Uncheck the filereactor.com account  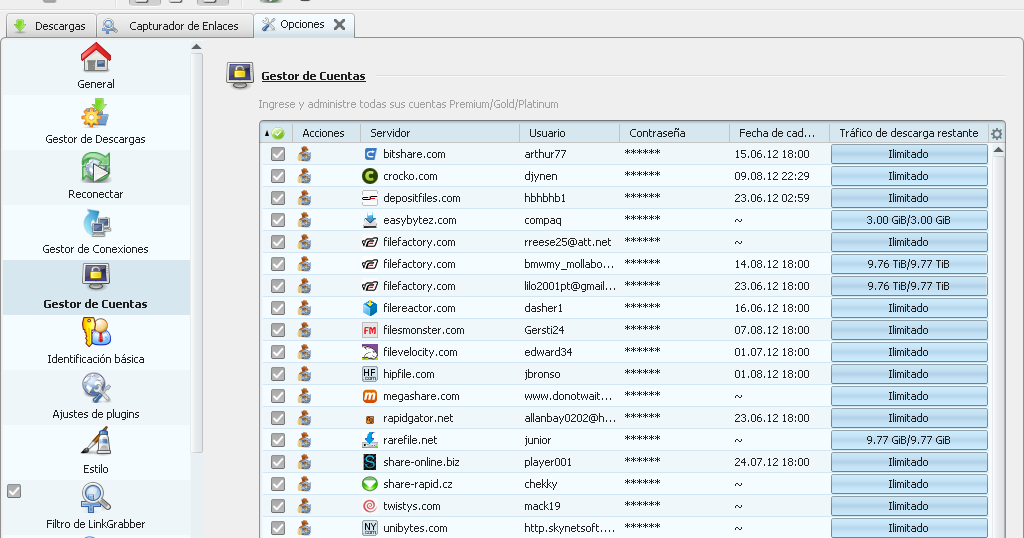pyautogui.click(x=278, y=308)
